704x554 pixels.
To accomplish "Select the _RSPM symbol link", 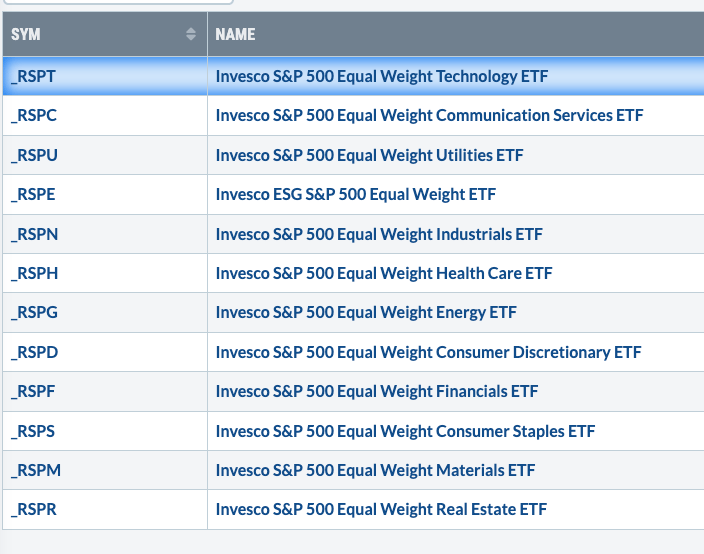I will [34, 470].
